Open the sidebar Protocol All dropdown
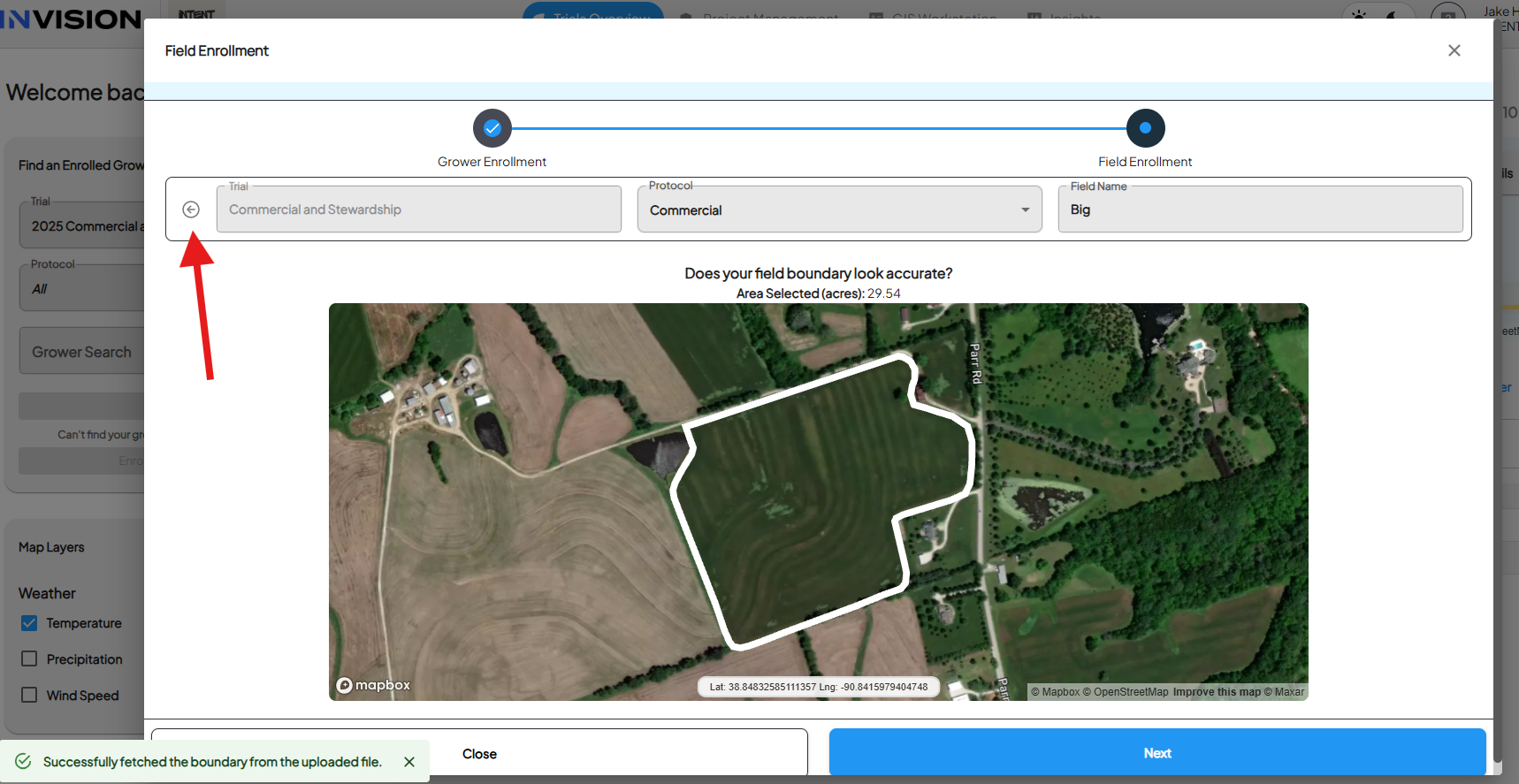 click(82, 287)
